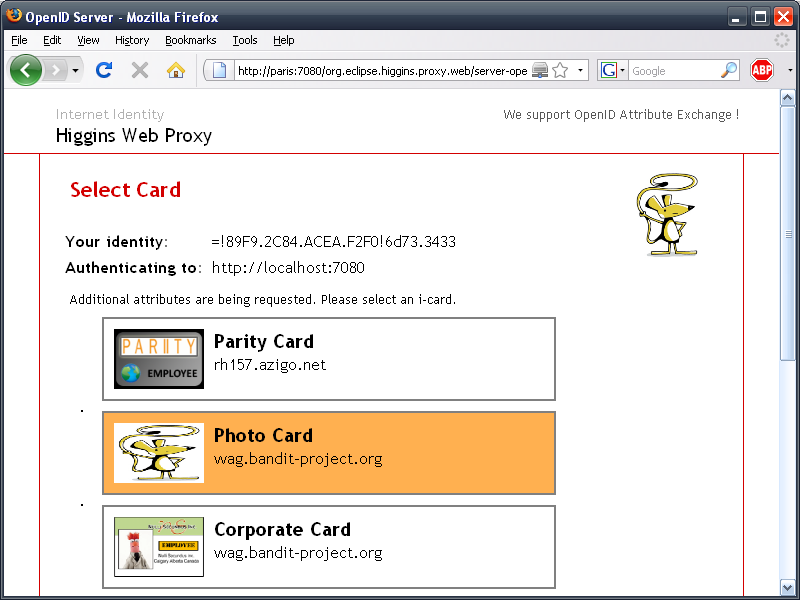Click the Parity Employee card thumbnail
The height and width of the screenshot is (600, 800).
point(159,359)
